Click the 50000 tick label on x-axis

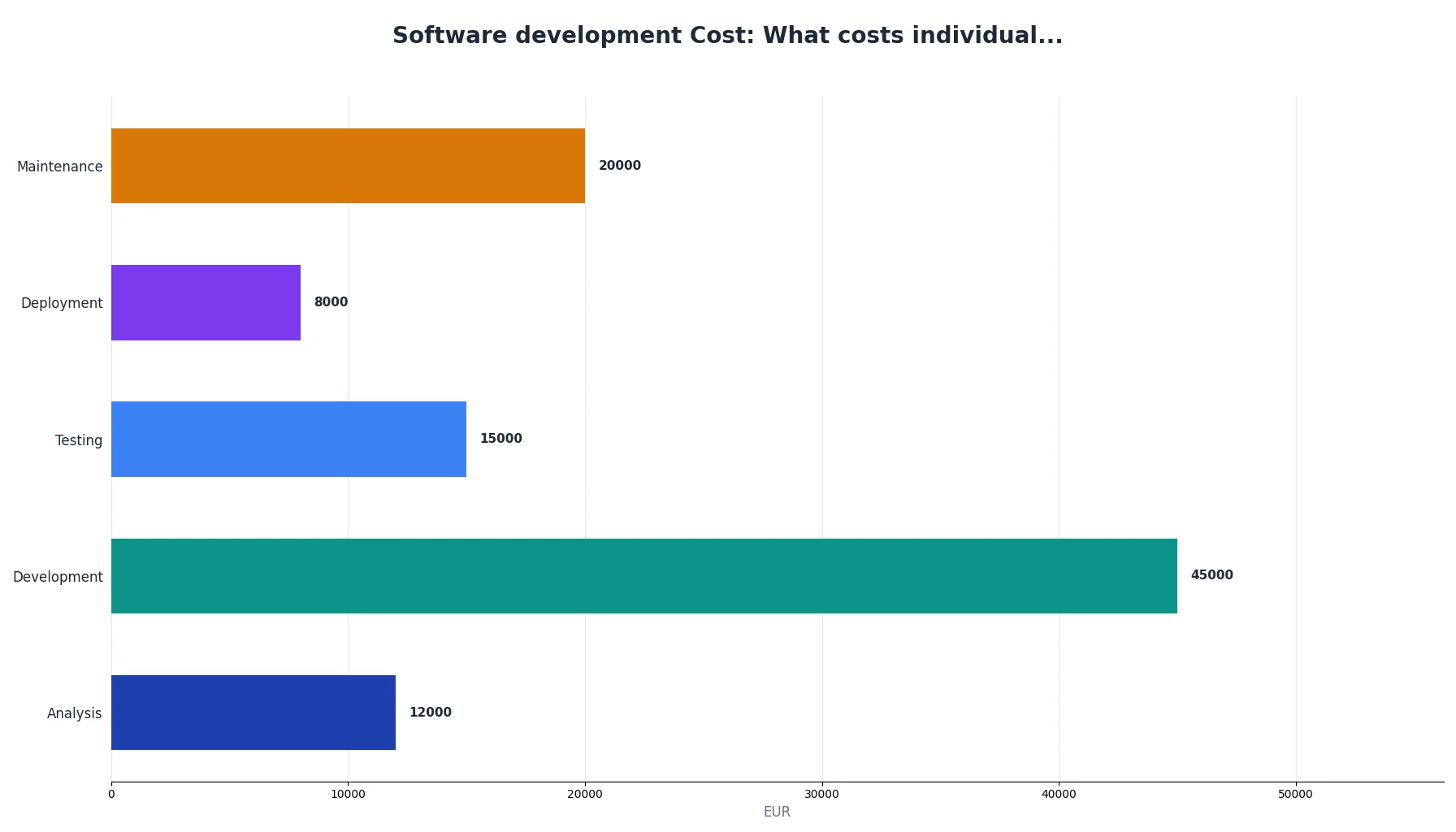(x=1296, y=795)
